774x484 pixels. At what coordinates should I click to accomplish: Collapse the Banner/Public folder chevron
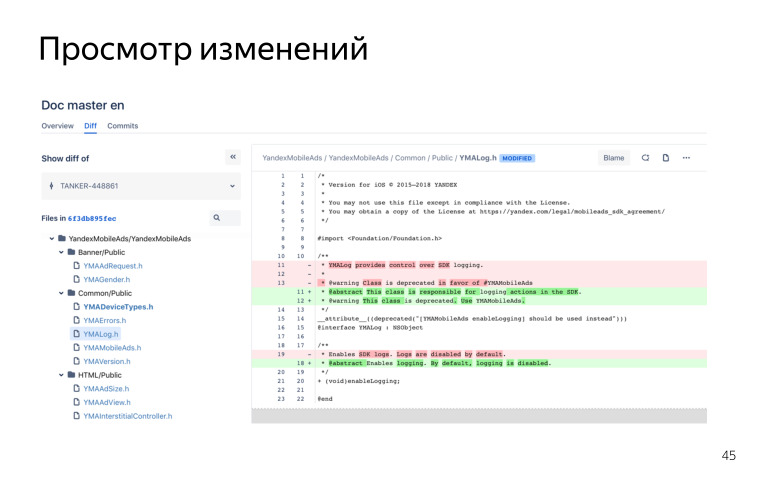(x=61, y=252)
